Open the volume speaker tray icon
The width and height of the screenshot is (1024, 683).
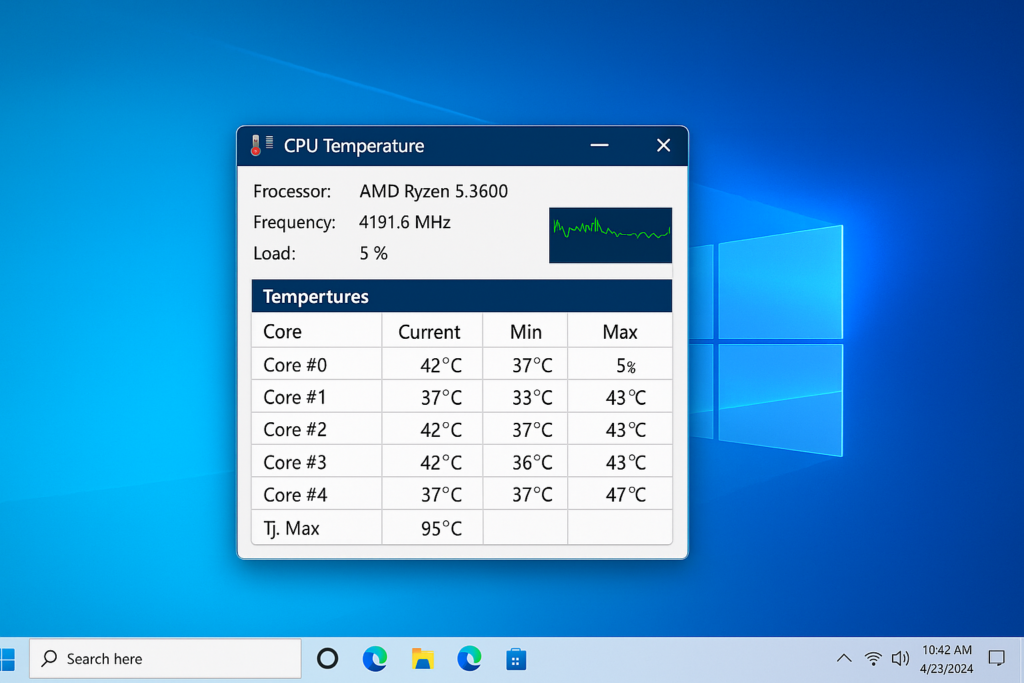click(901, 658)
